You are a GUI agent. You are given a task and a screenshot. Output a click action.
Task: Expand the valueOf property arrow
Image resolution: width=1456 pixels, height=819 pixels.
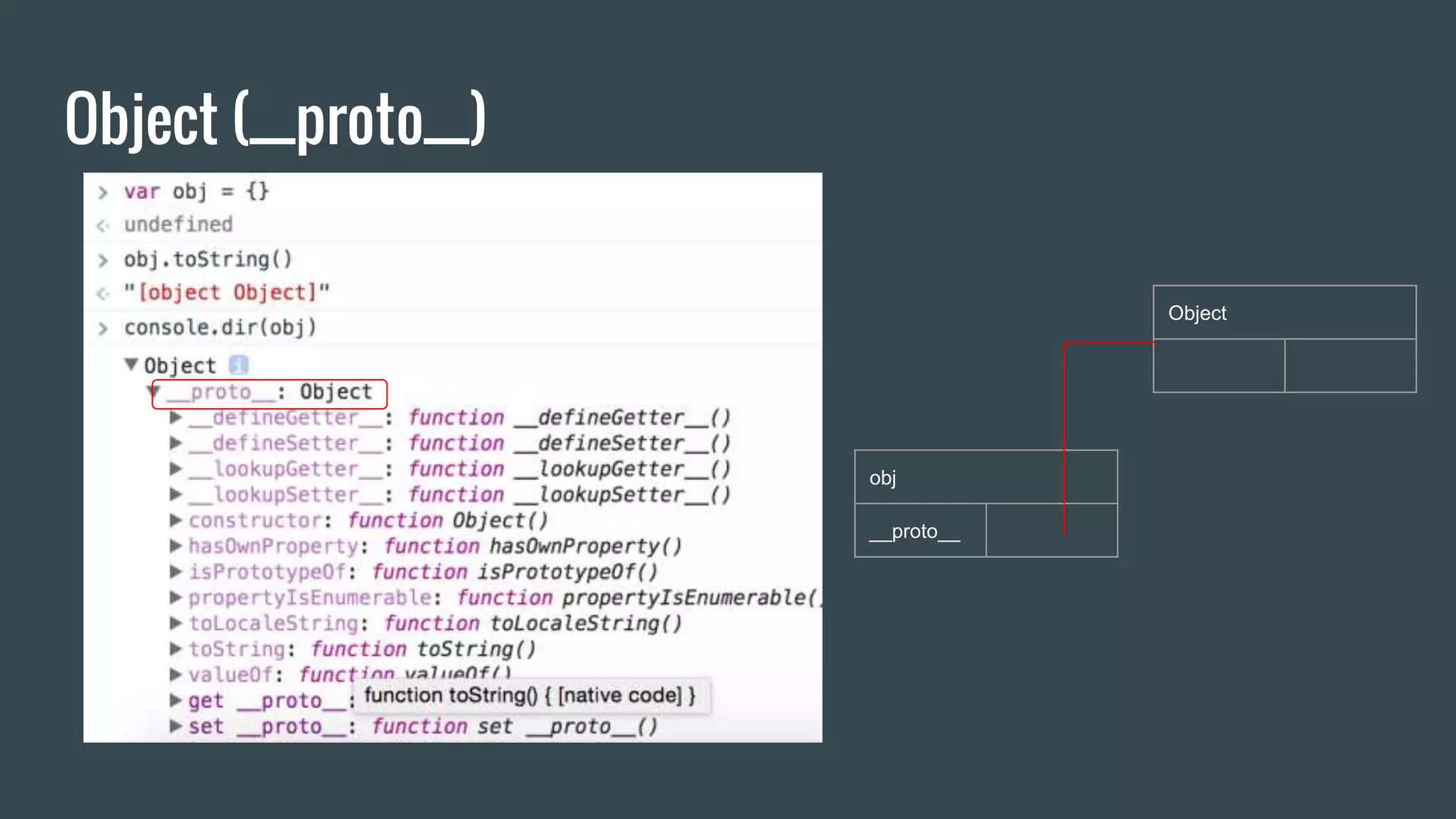click(x=176, y=674)
